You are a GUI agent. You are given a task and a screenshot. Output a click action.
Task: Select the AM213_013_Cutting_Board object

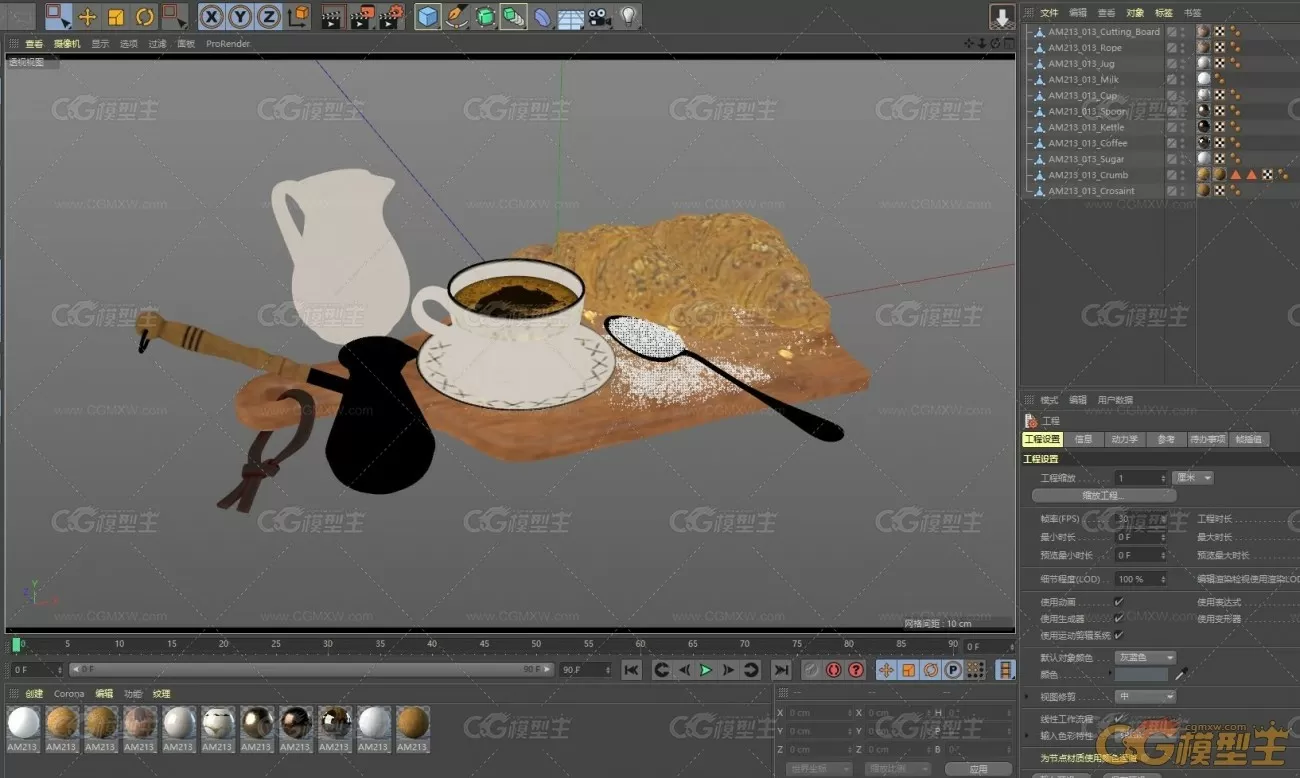[x=1104, y=32]
